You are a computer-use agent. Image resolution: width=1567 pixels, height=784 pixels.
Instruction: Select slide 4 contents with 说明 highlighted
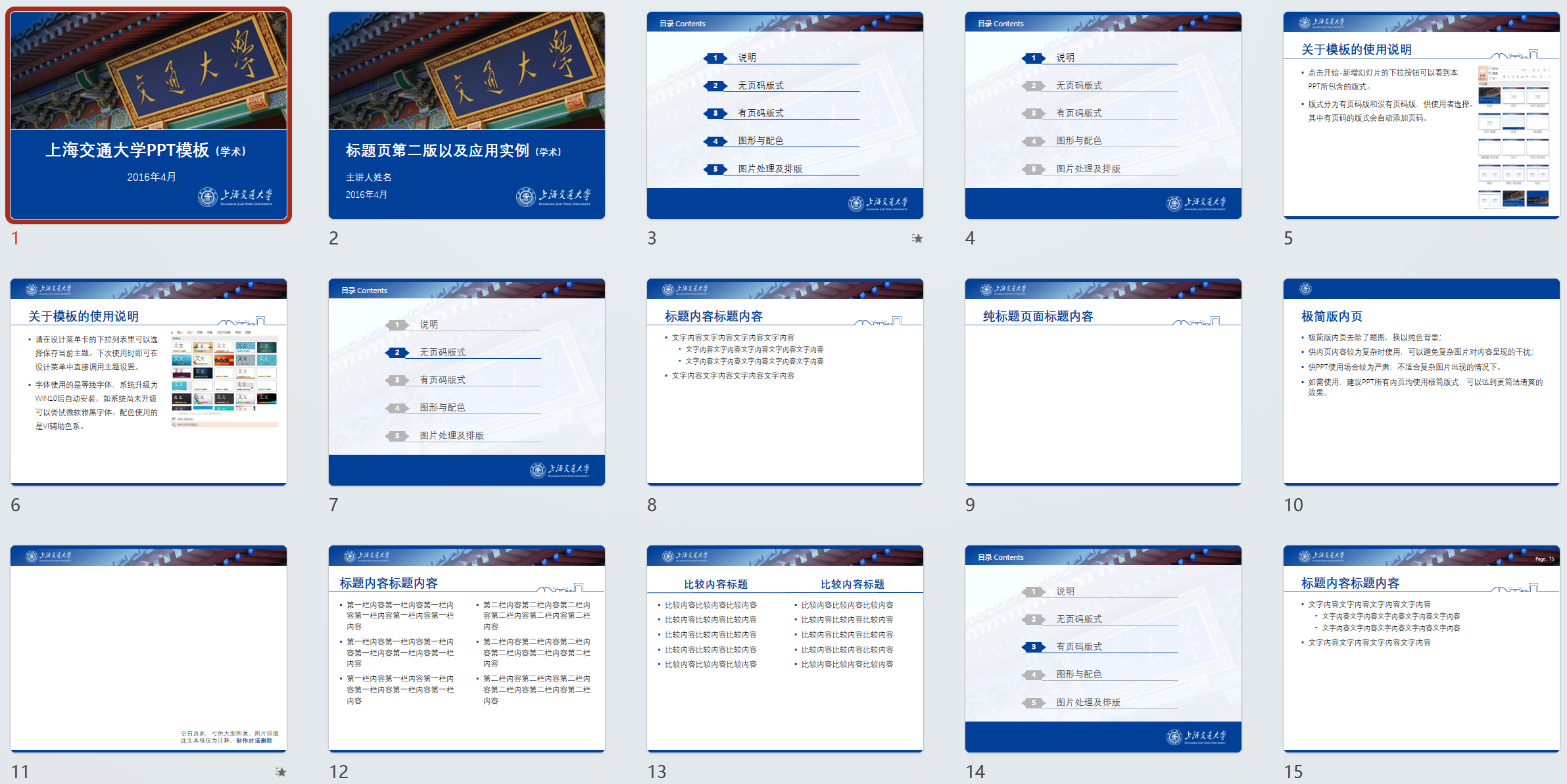(x=1103, y=115)
